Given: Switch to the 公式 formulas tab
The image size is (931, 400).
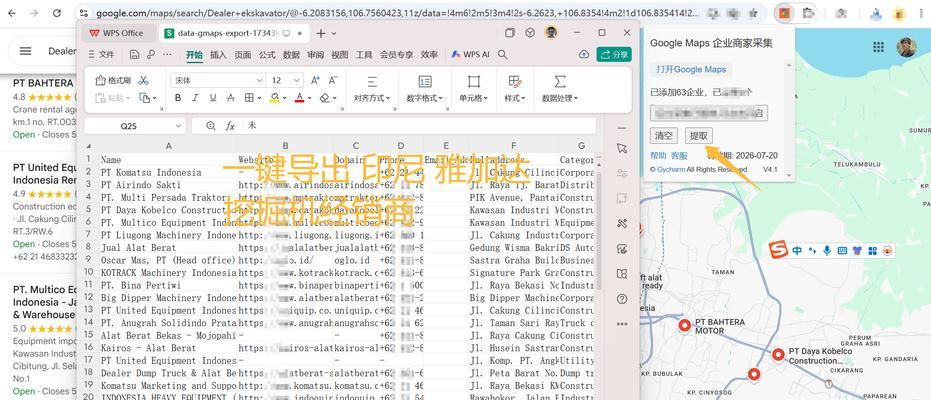Looking at the screenshot, I should (x=267, y=55).
